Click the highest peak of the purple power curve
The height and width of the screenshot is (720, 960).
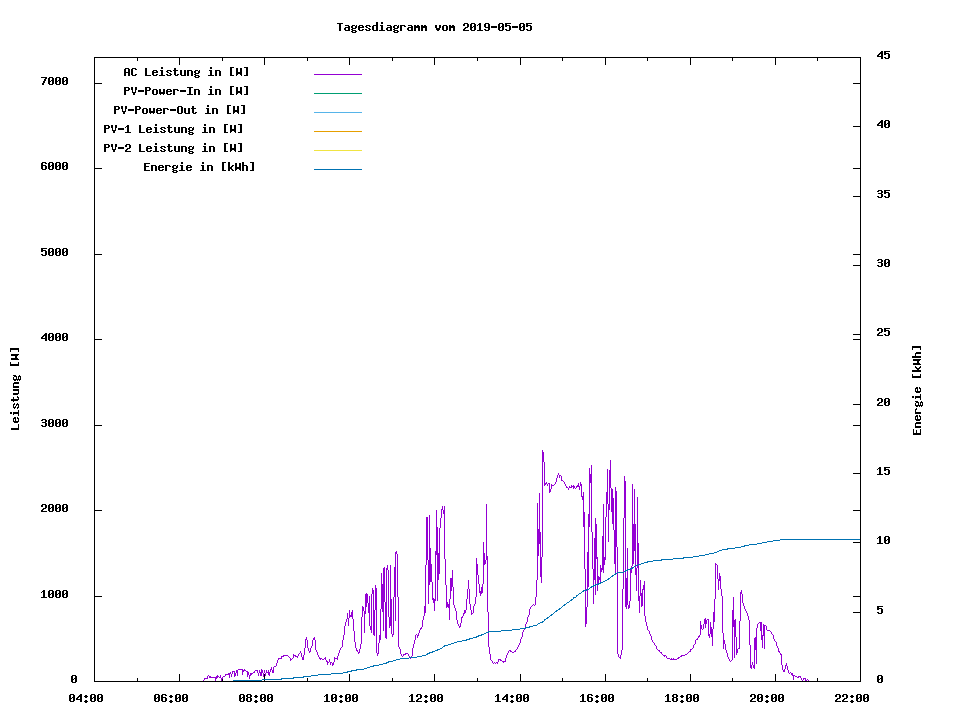[x=542, y=451]
